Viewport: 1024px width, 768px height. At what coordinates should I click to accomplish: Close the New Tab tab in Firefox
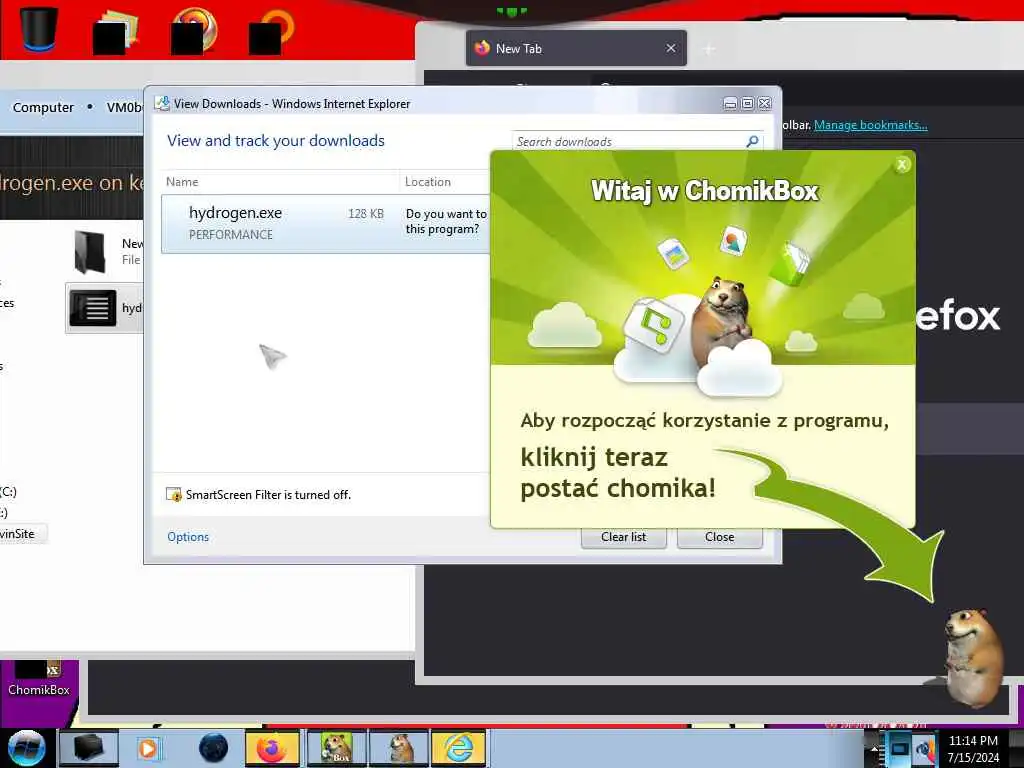point(671,48)
